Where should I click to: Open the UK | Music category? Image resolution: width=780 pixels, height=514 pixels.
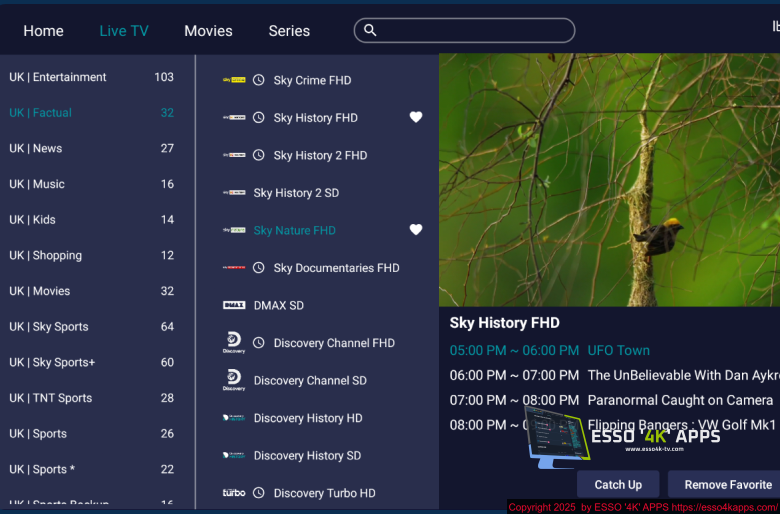pos(92,184)
